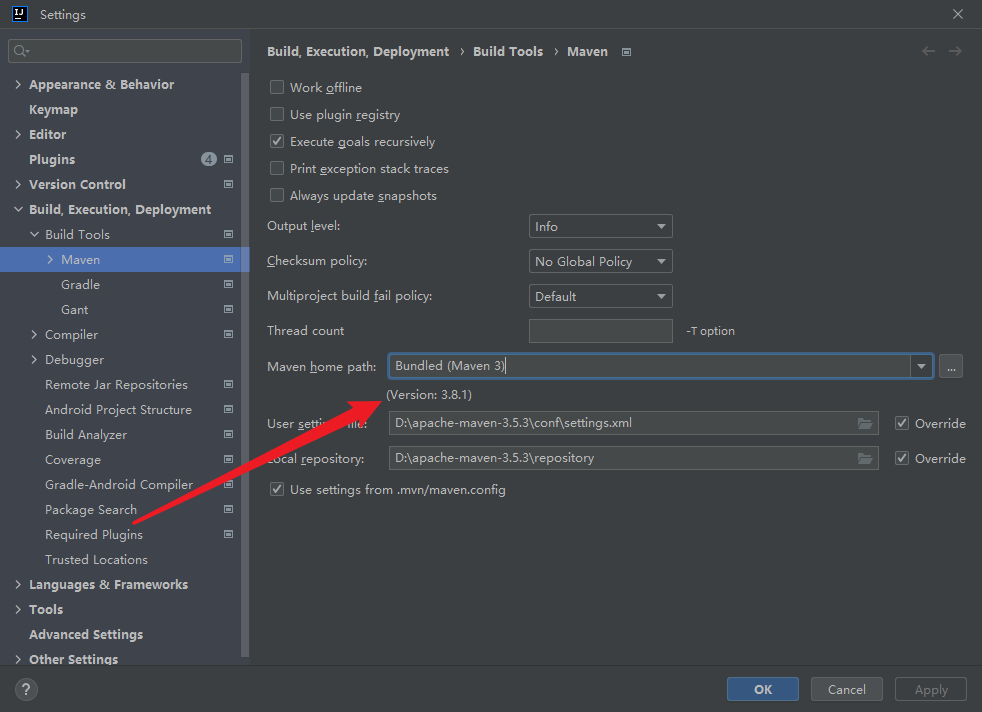
Task: Select Keymap settings page
Action: (x=53, y=110)
